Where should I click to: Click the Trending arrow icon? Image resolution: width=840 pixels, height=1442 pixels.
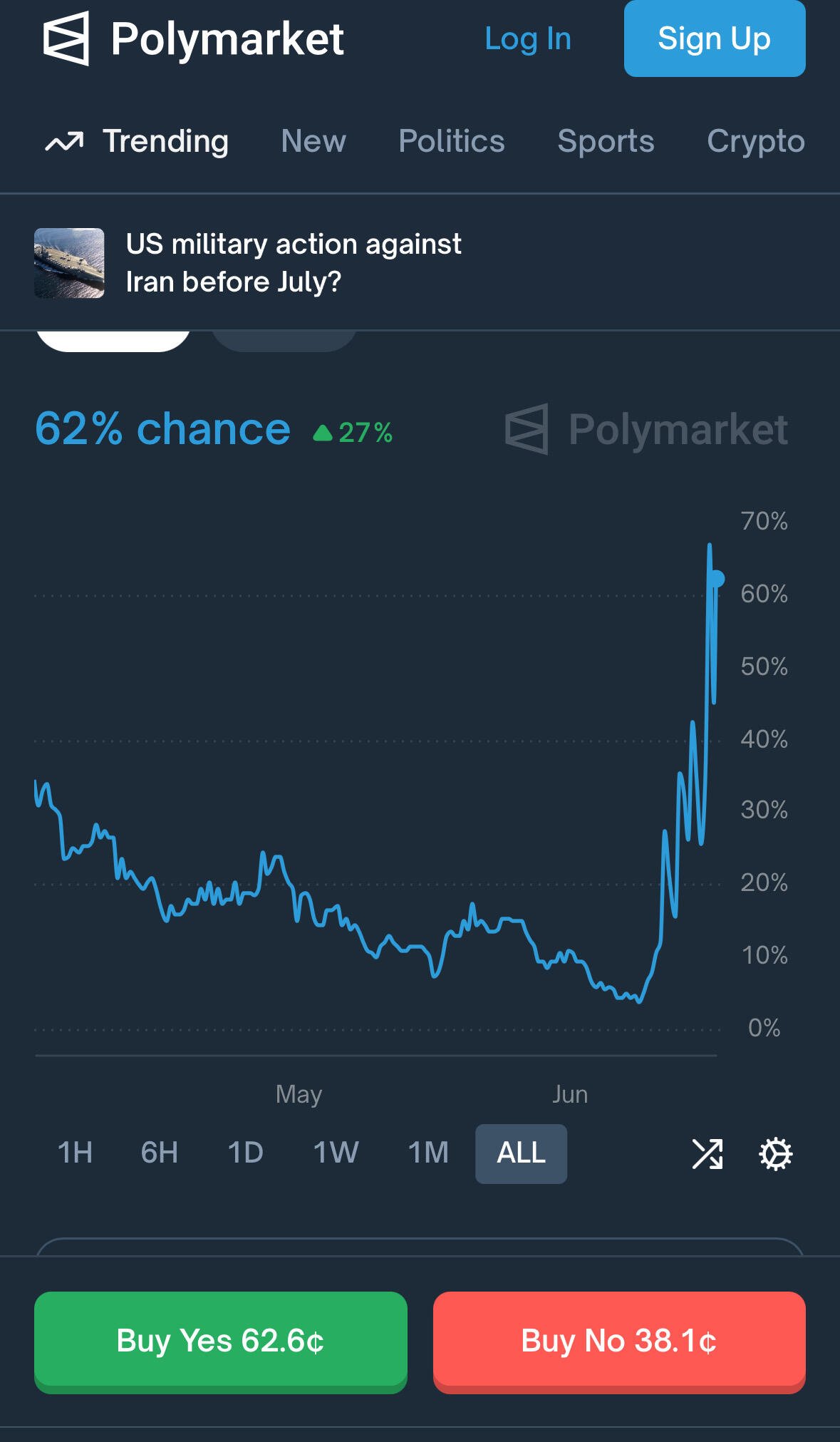tap(64, 142)
